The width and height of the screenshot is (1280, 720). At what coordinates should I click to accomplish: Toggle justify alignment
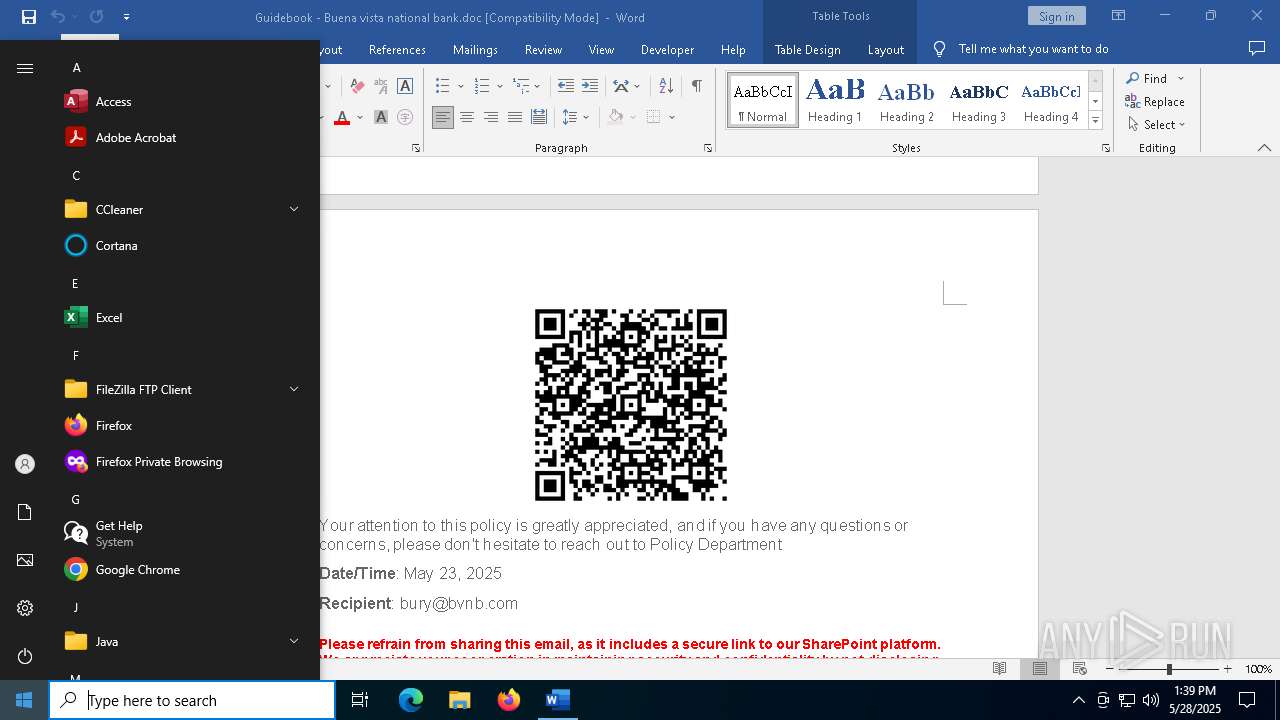[x=515, y=117]
